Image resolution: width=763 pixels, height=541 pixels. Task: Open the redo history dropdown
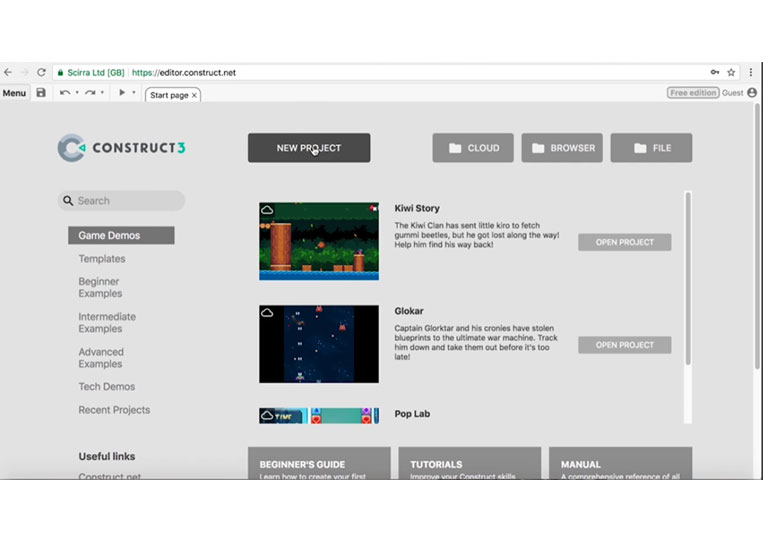coord(102,92)
